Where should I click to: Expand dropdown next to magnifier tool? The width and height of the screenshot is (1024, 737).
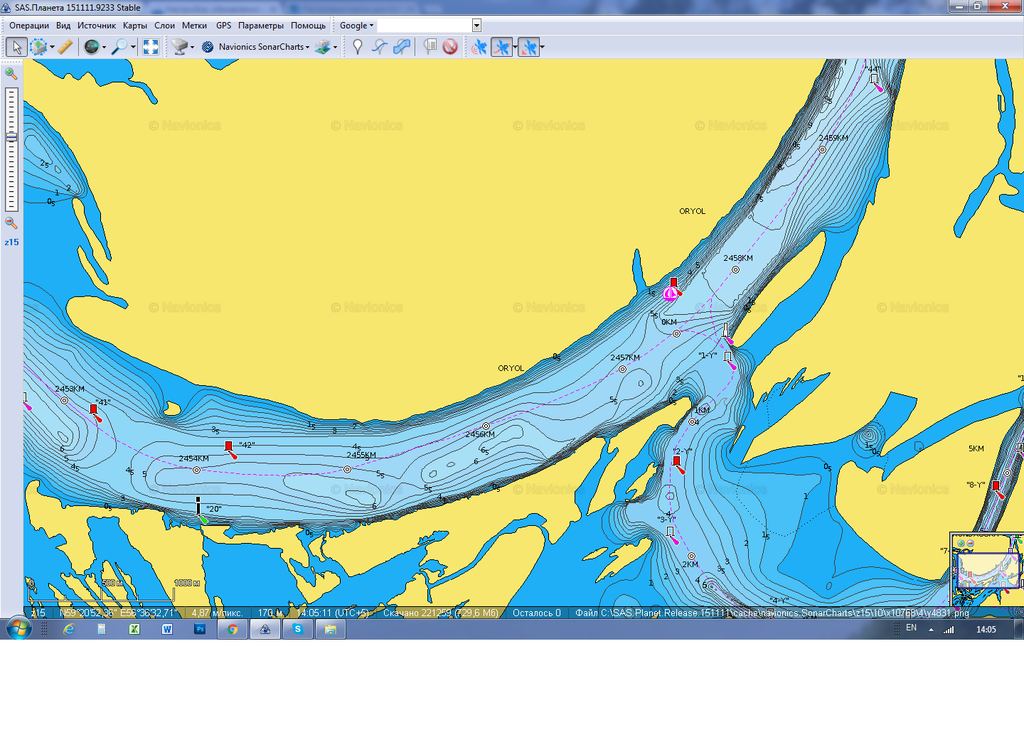133,47
